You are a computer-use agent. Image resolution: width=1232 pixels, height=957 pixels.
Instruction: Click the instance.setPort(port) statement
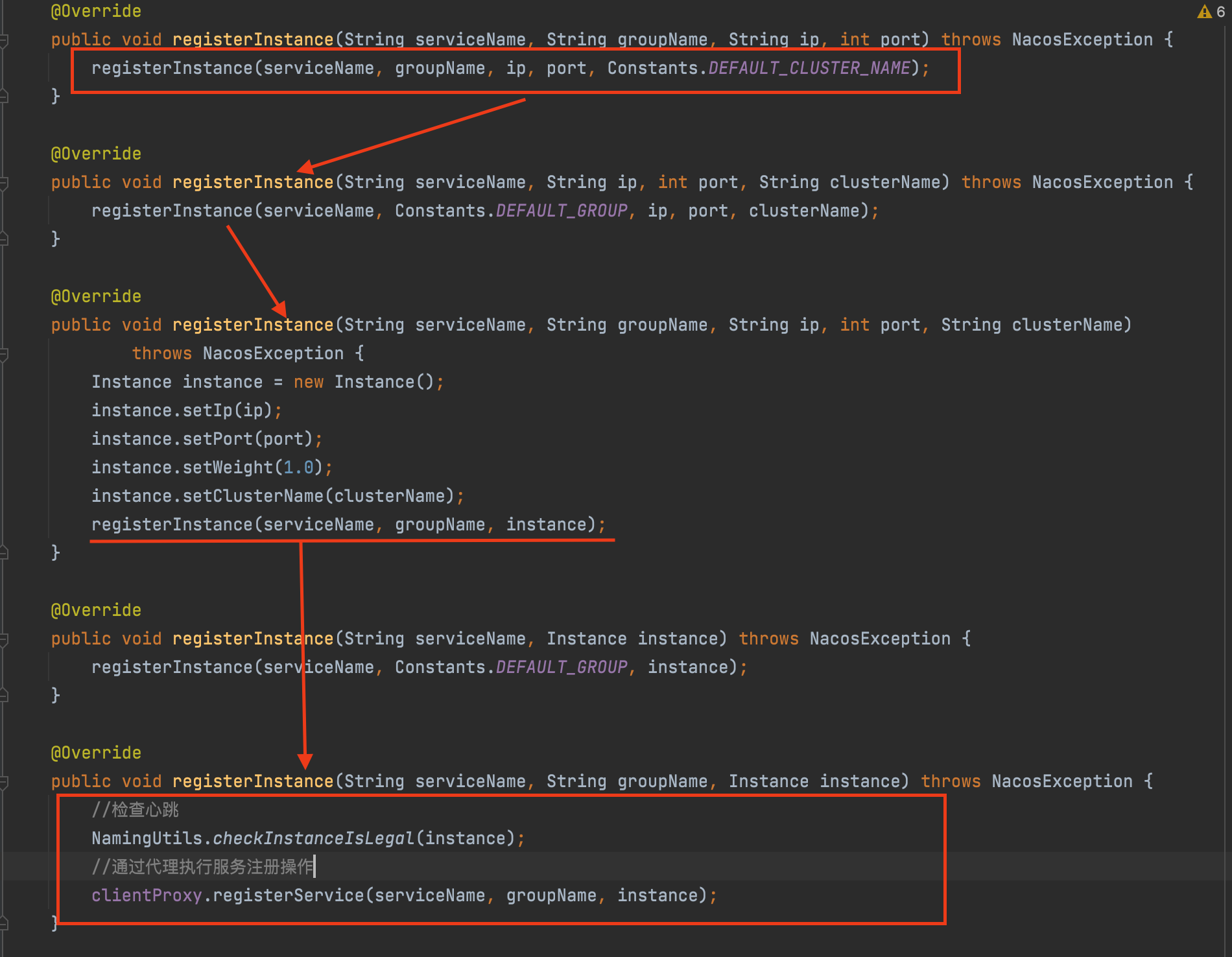[206, 439]
